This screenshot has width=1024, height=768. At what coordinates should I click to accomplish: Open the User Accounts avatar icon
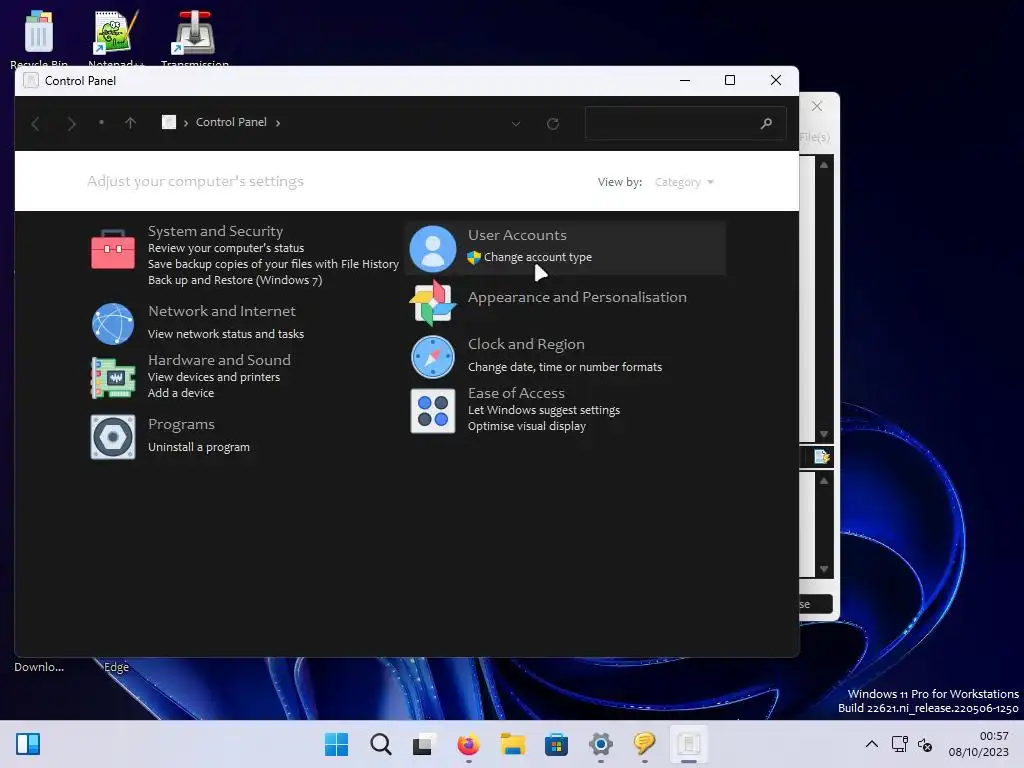point(432,249)
